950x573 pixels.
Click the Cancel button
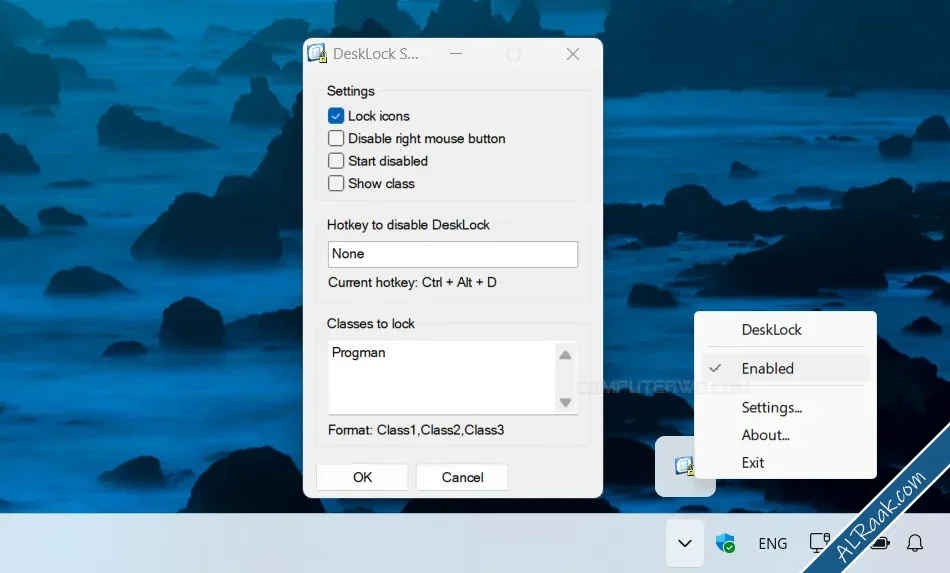(462, 477)
